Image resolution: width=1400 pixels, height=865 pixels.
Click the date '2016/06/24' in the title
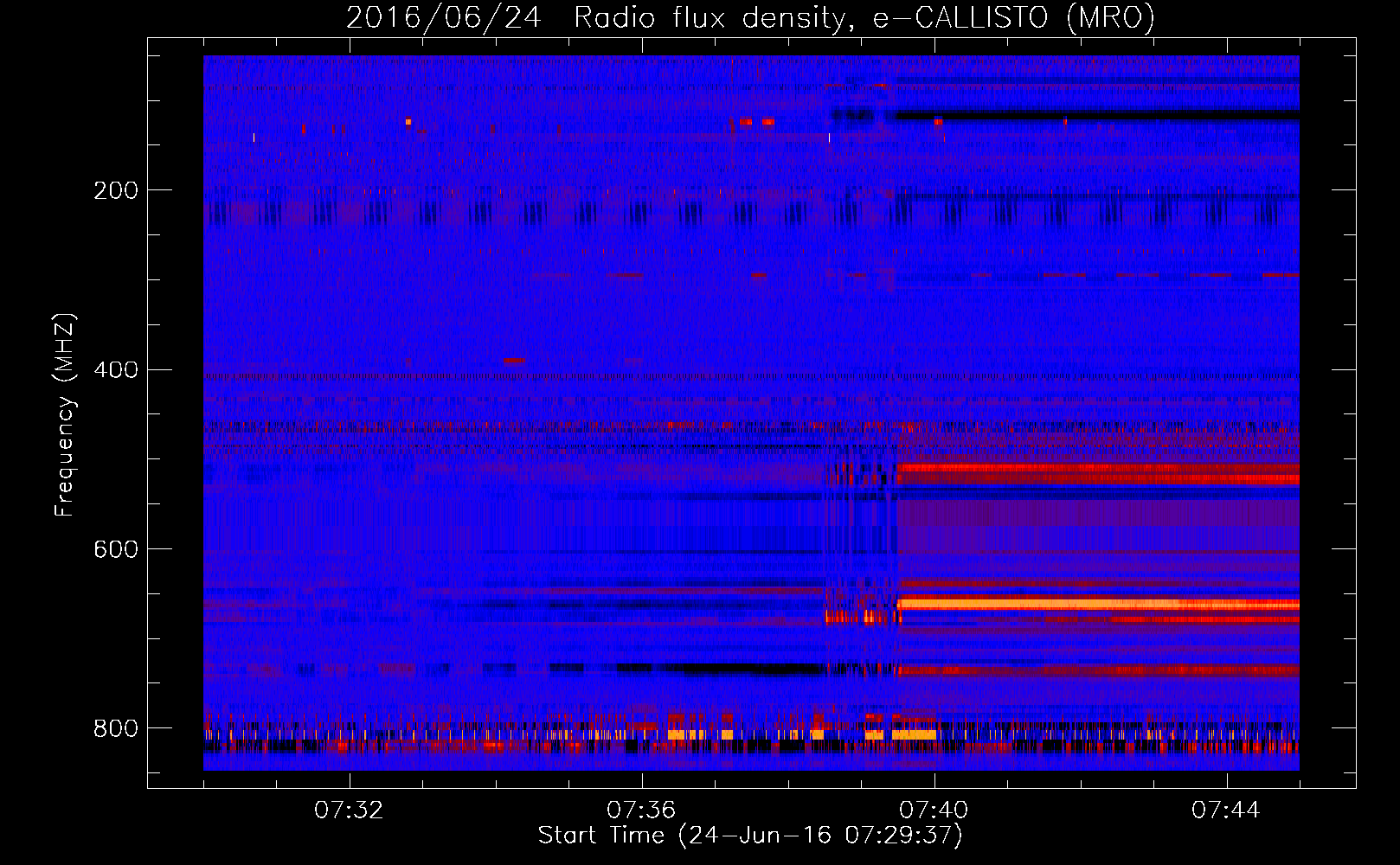coord(444,18)
